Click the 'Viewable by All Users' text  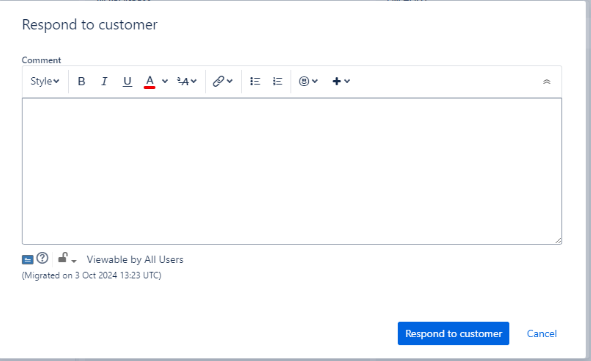(x=135, y=260)
